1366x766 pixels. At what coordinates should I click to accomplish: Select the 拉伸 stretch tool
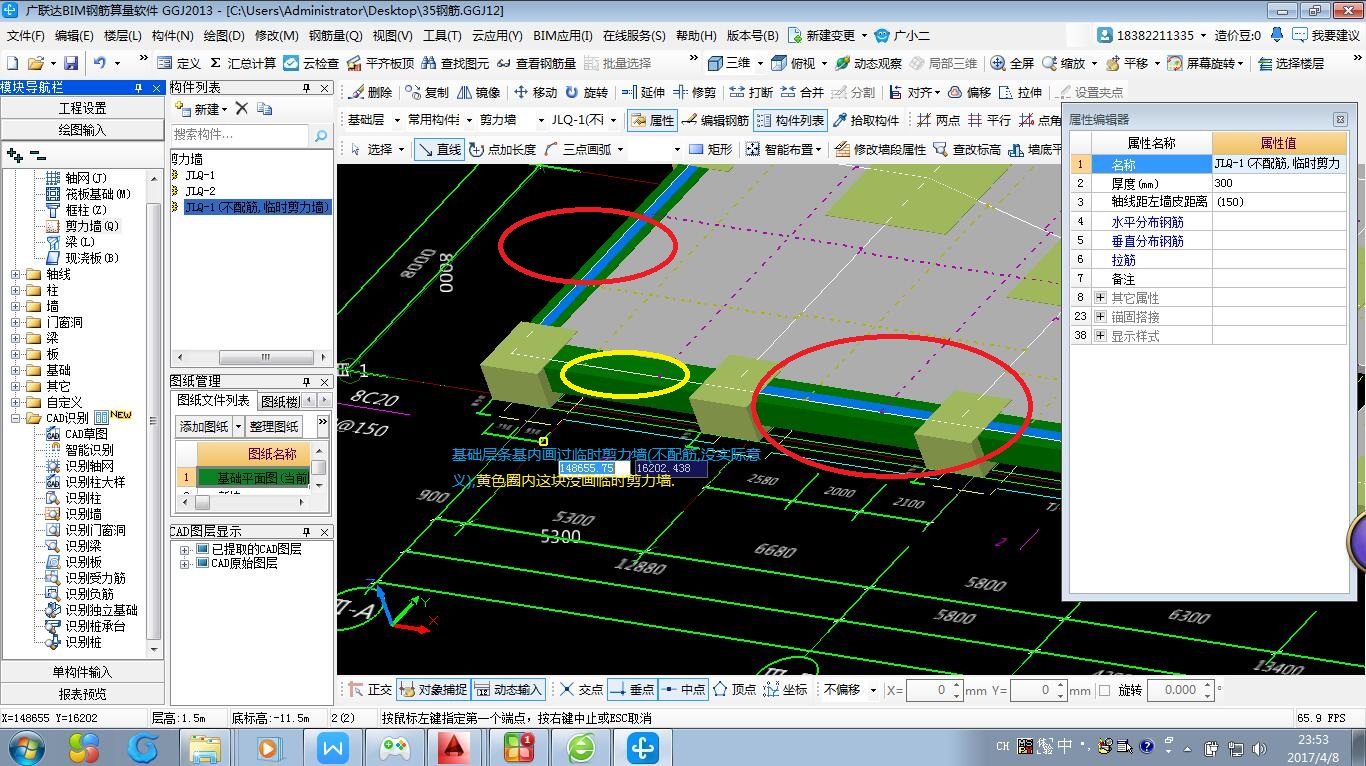click(1020, 92)
